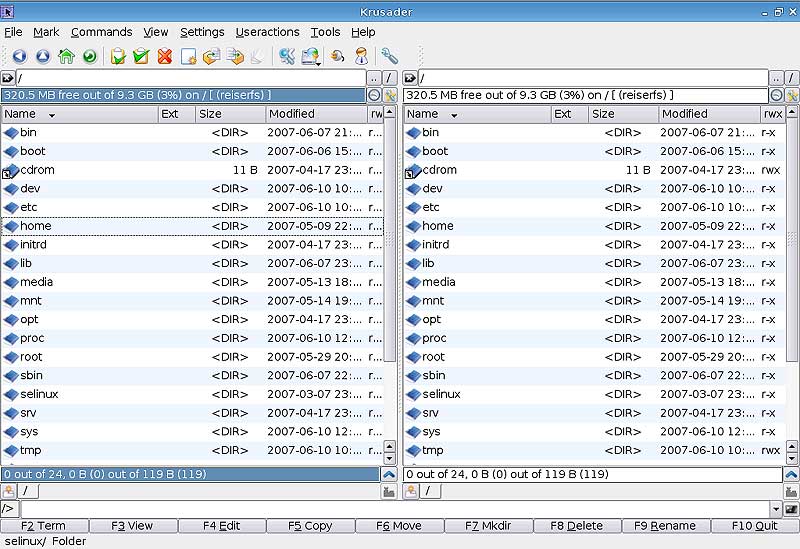Open the left panel media list button
This screenshot has width=800, height=549.
click(374, 95)
